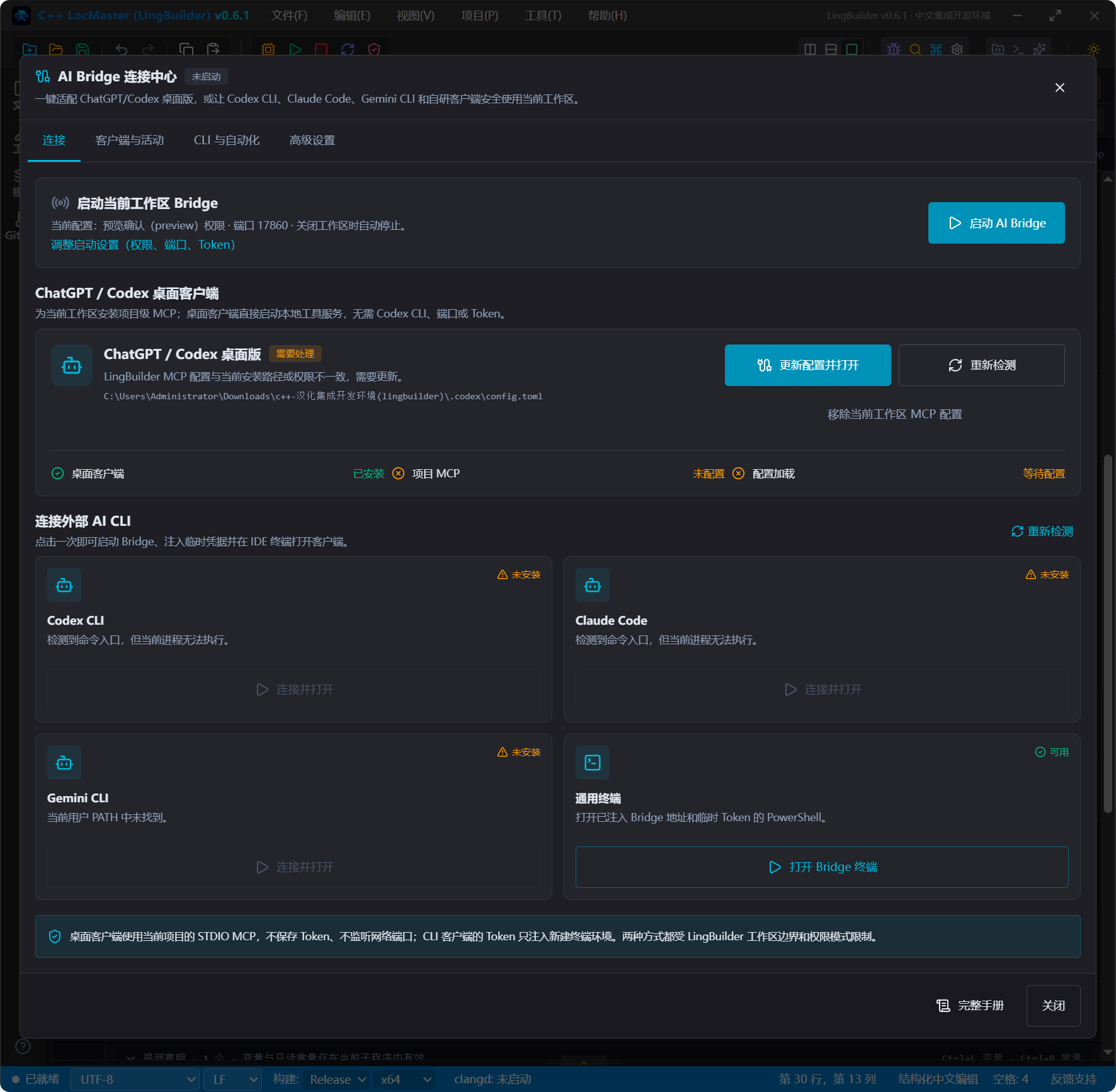Click the 第 30 行, 第 13 列 cursor position

[828, 1079]
